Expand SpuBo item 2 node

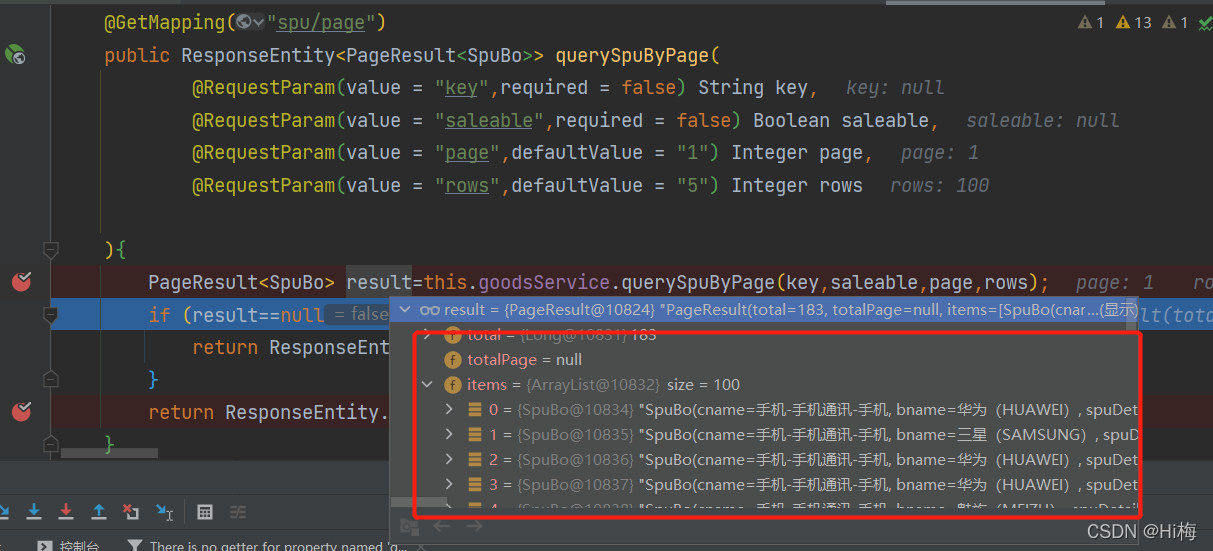450,460
